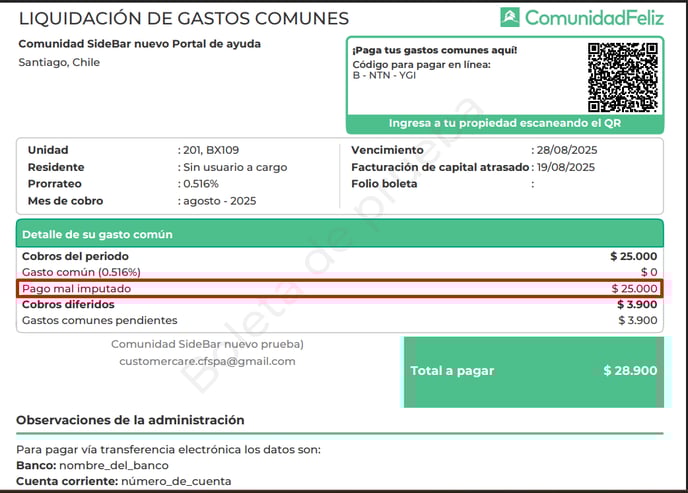Screen dimensions: 688x493
Task: Click the 'LIQUIDACIÓN DE GASTOS COMUNES' title
Action: [184, 18]
